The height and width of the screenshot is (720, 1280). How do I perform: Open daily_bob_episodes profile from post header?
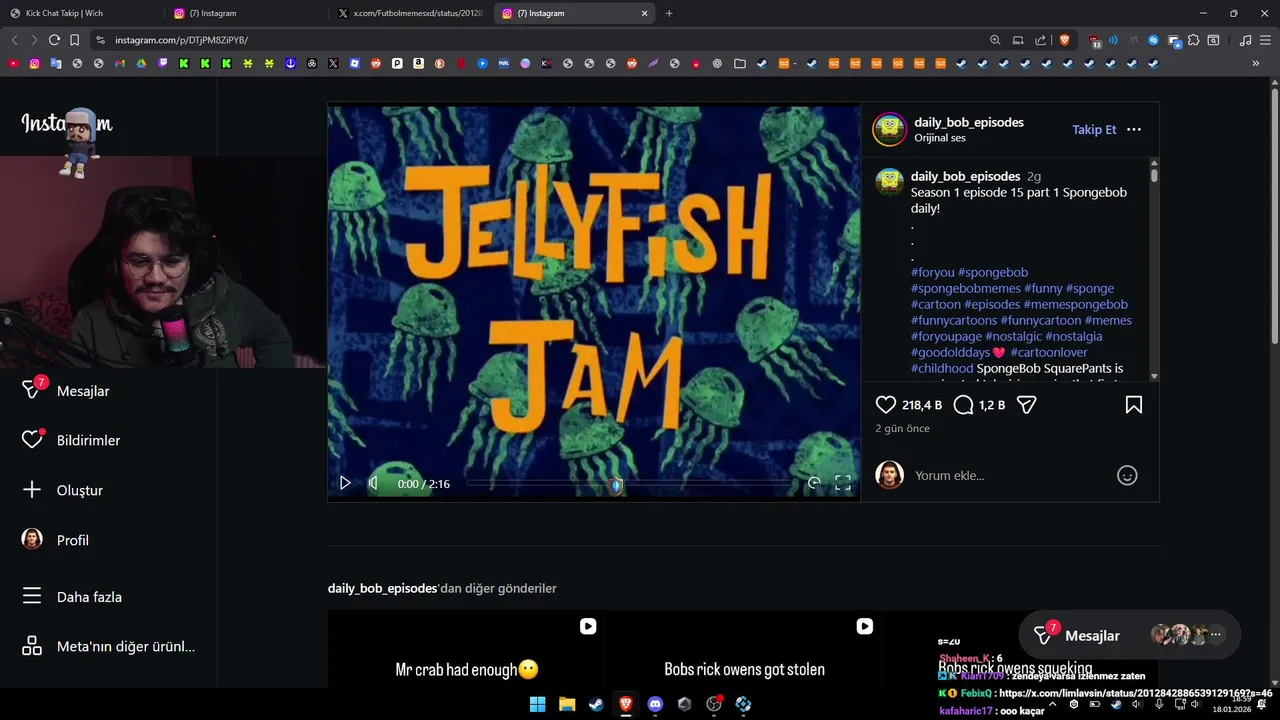(969, 122)
